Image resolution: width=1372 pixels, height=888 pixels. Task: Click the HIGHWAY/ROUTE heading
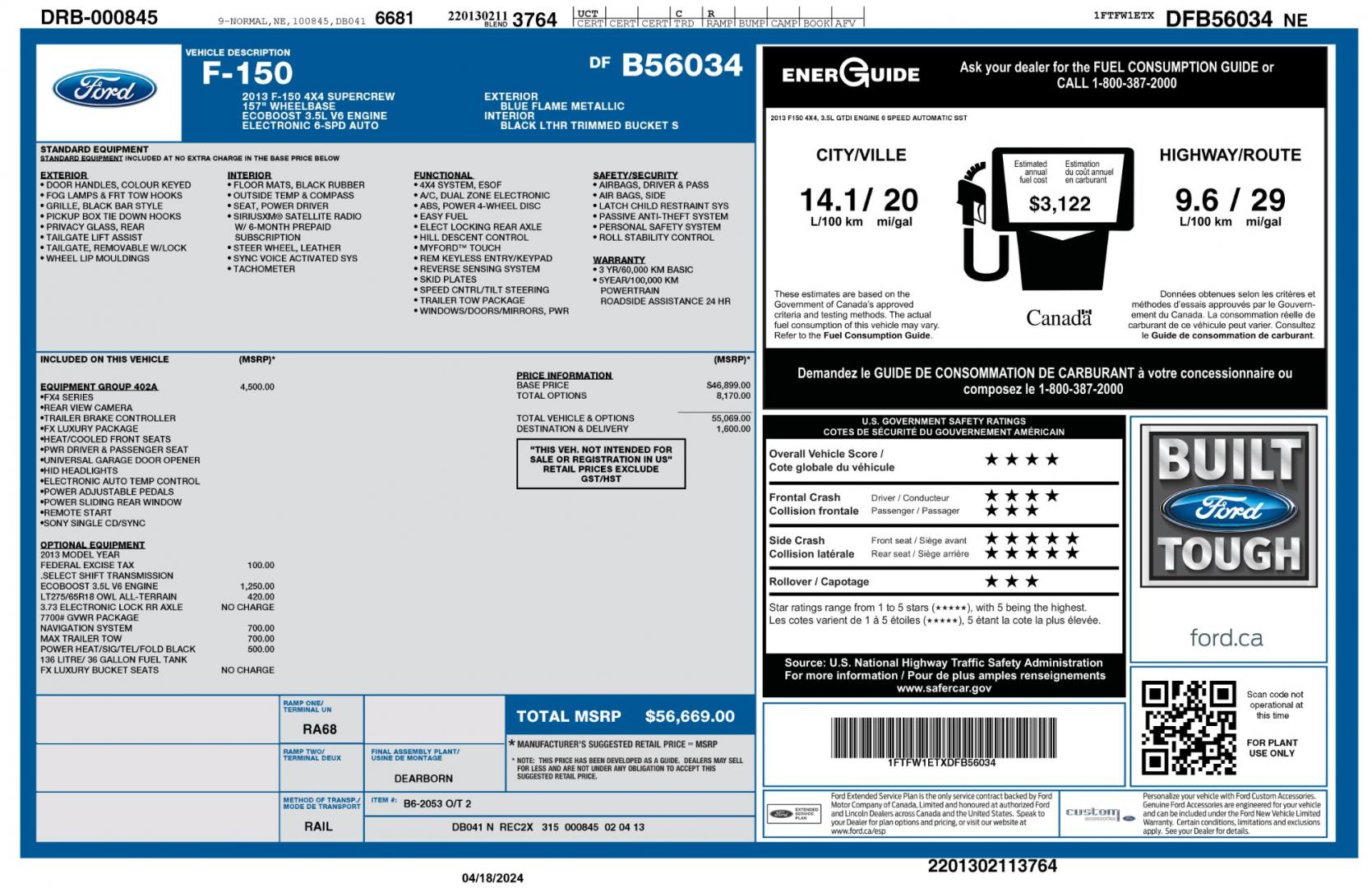pos(1230,155)
